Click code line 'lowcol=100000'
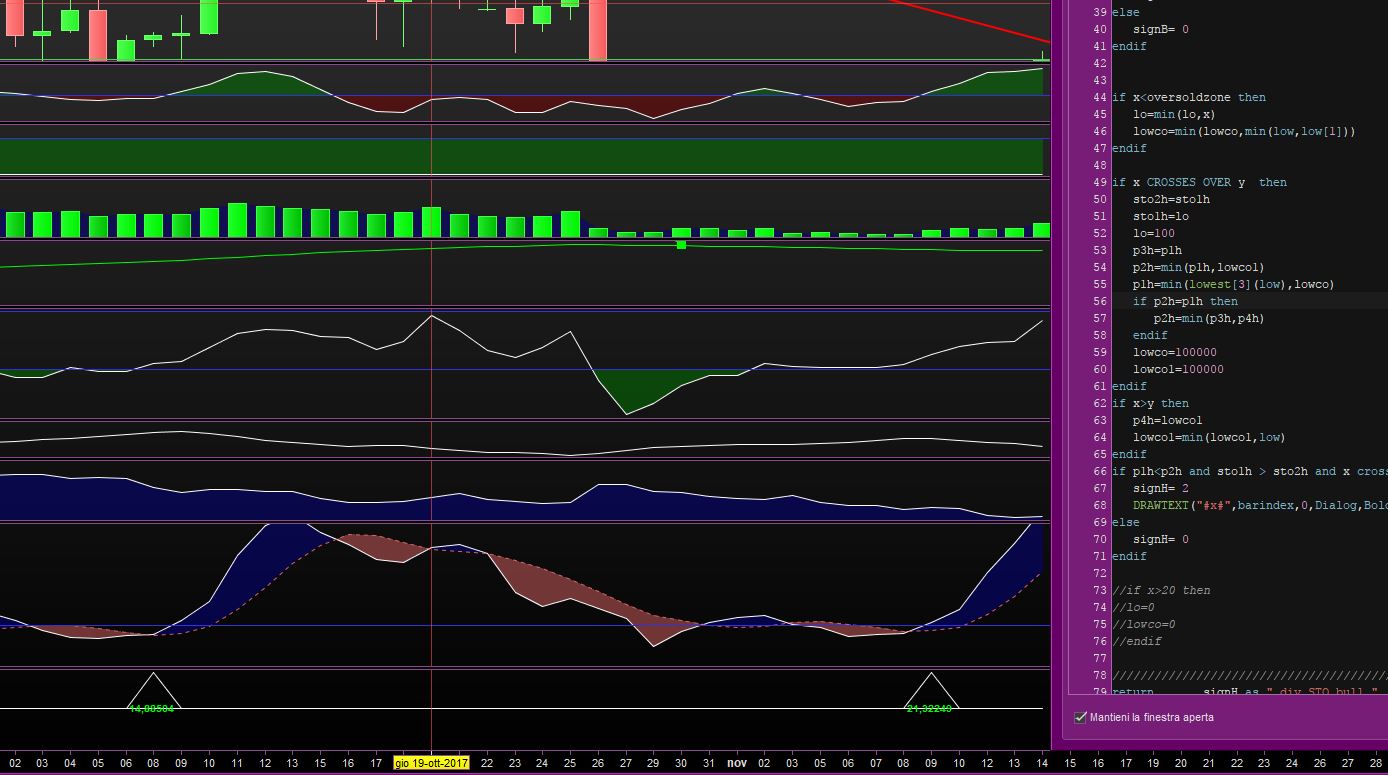The width and height of the screenshot is (1388, 775). tap(1178, 369)
